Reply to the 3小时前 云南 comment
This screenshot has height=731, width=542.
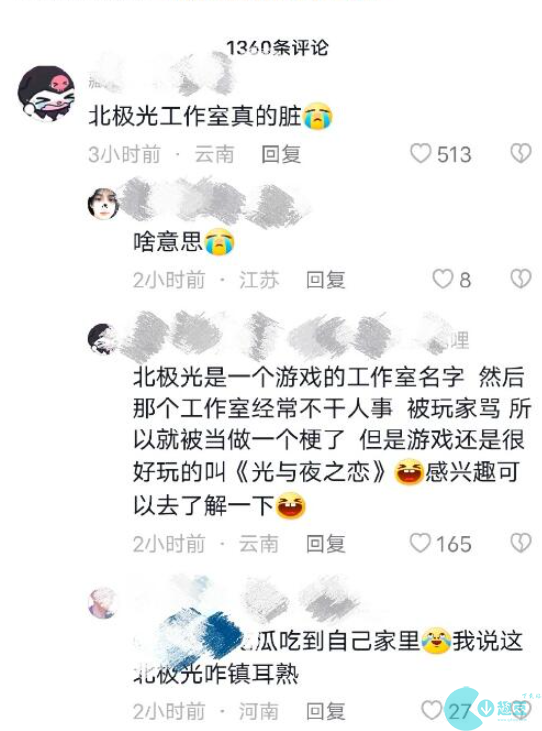[281, 154]
